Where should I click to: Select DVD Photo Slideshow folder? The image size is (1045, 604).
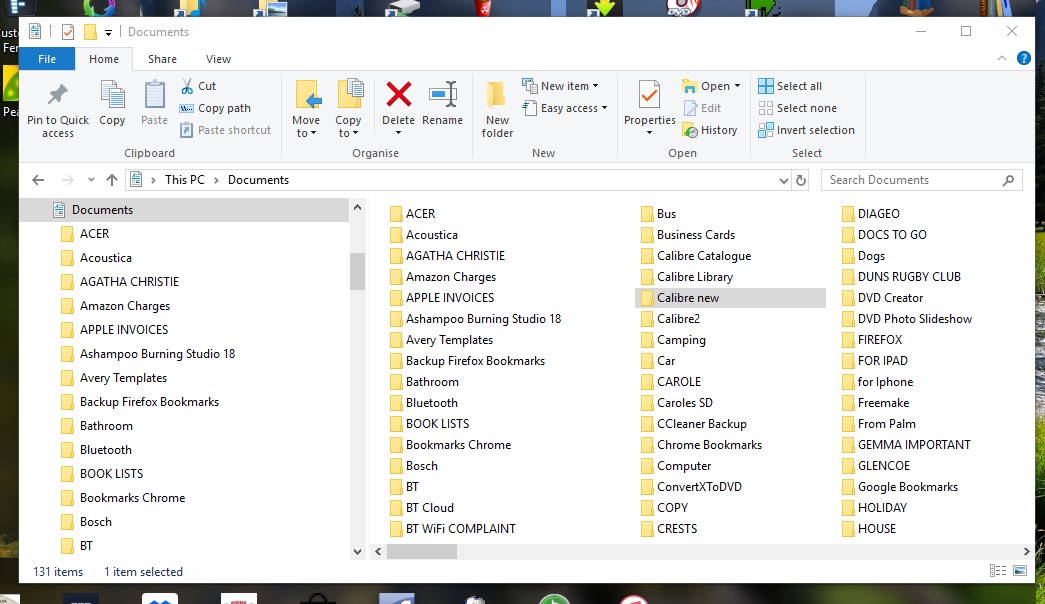point(906,319)
